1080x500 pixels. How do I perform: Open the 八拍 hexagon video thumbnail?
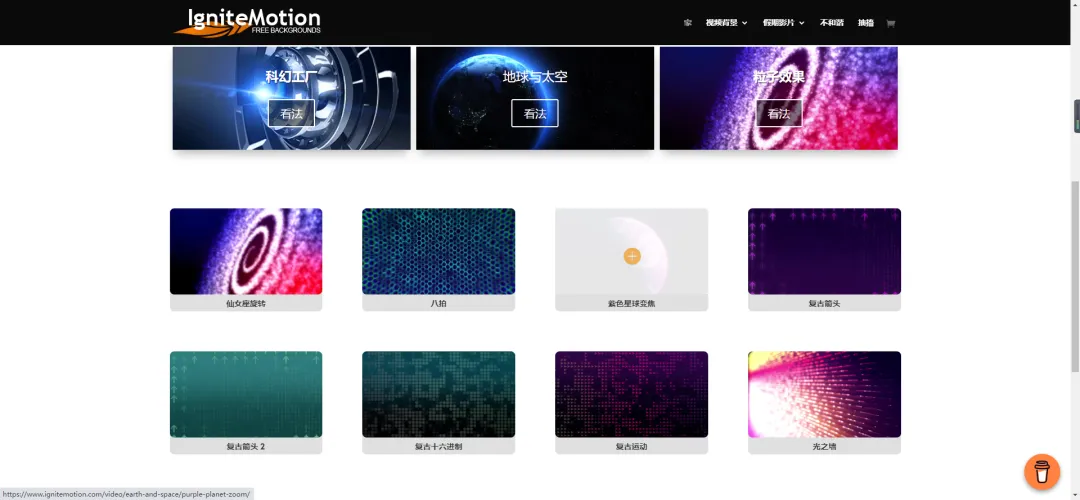tap(438, 251)
